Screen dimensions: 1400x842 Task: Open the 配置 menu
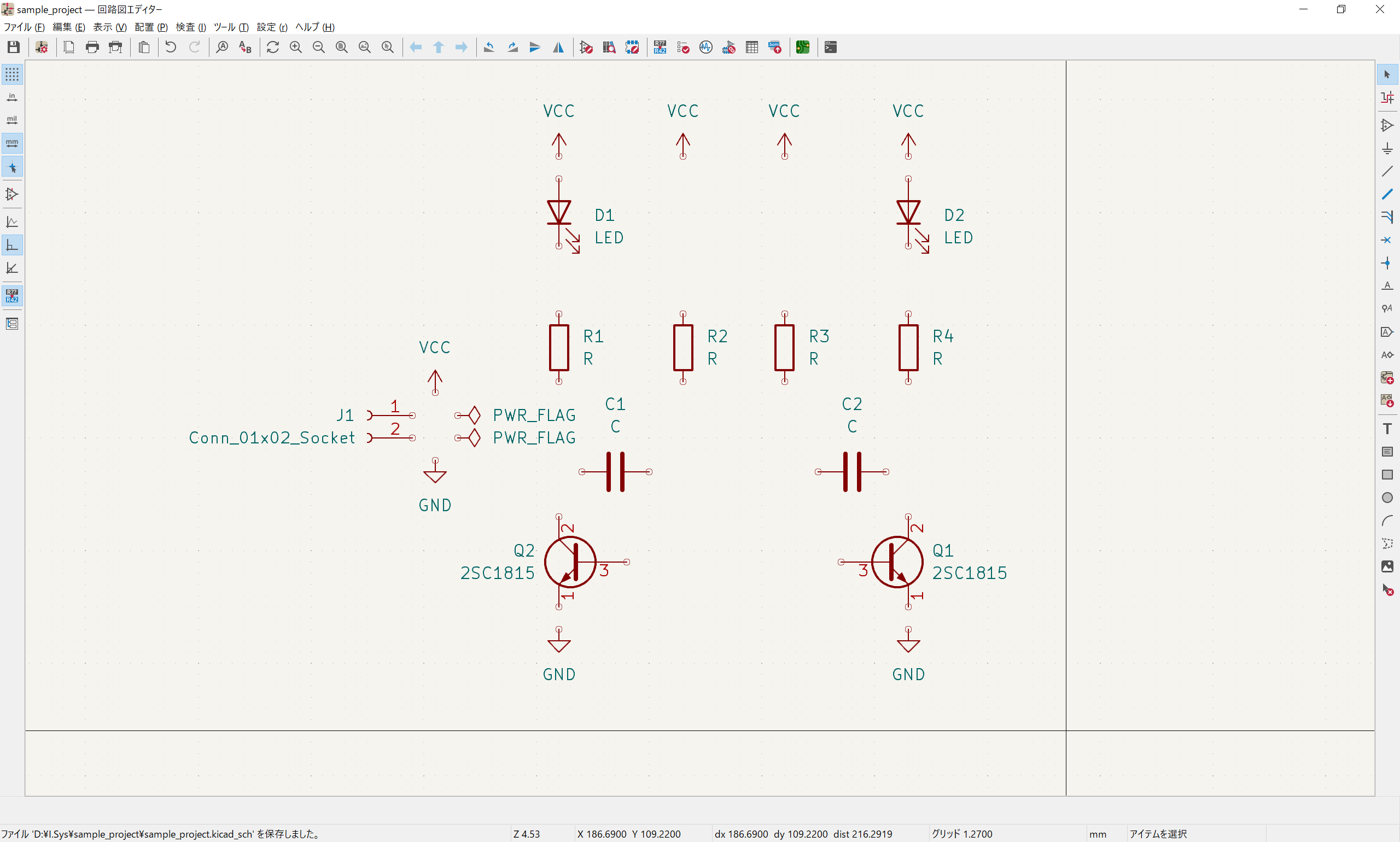(151, 27)
